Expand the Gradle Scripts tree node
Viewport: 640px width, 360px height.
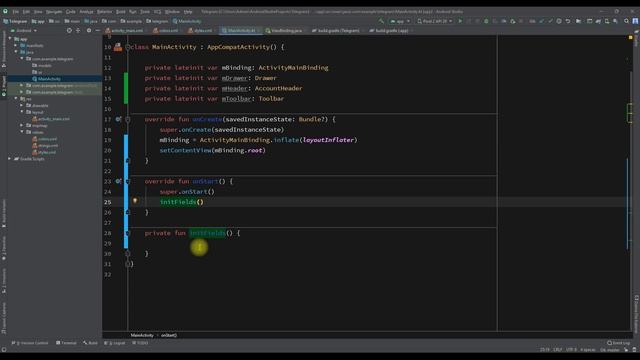10,159
